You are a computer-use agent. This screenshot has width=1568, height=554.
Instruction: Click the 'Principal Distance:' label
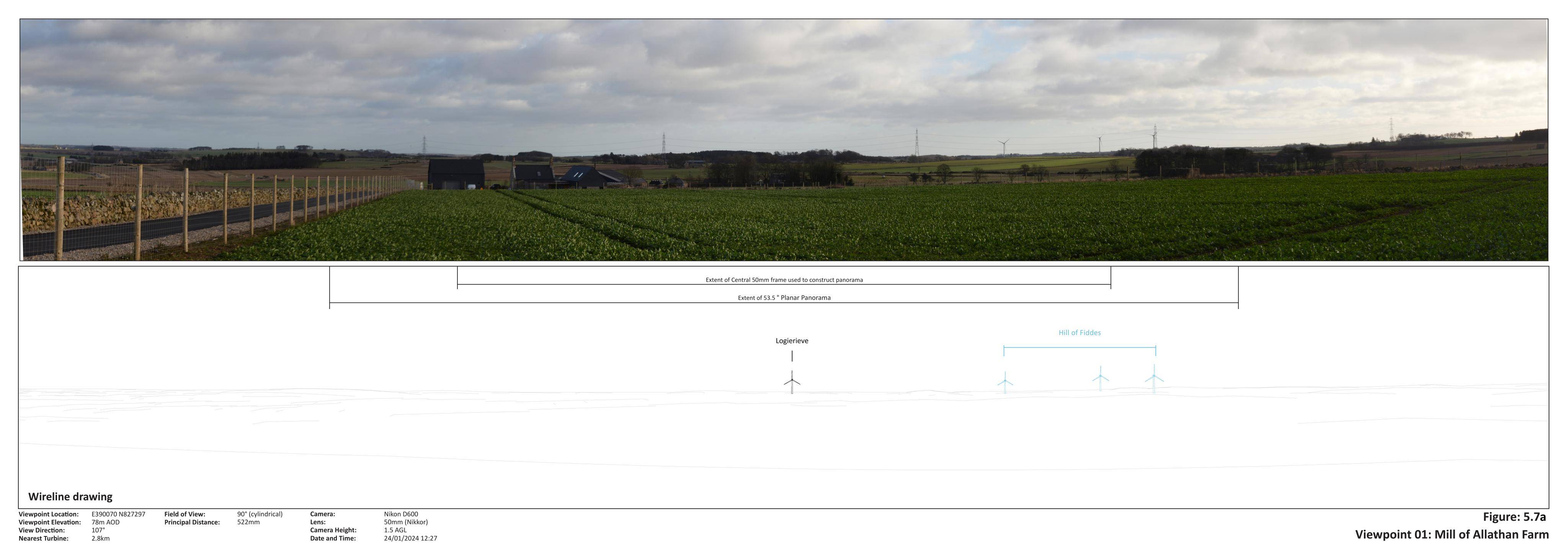pyautogui.click(x=192, y=522)
